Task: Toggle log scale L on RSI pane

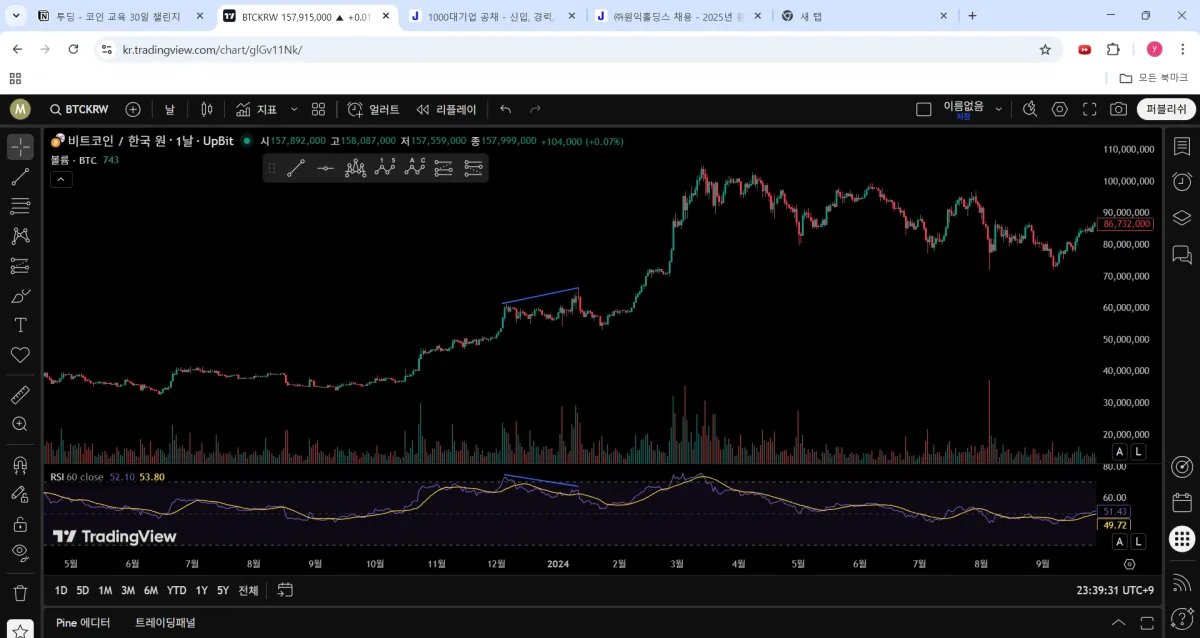Action: pos(1139,541)
